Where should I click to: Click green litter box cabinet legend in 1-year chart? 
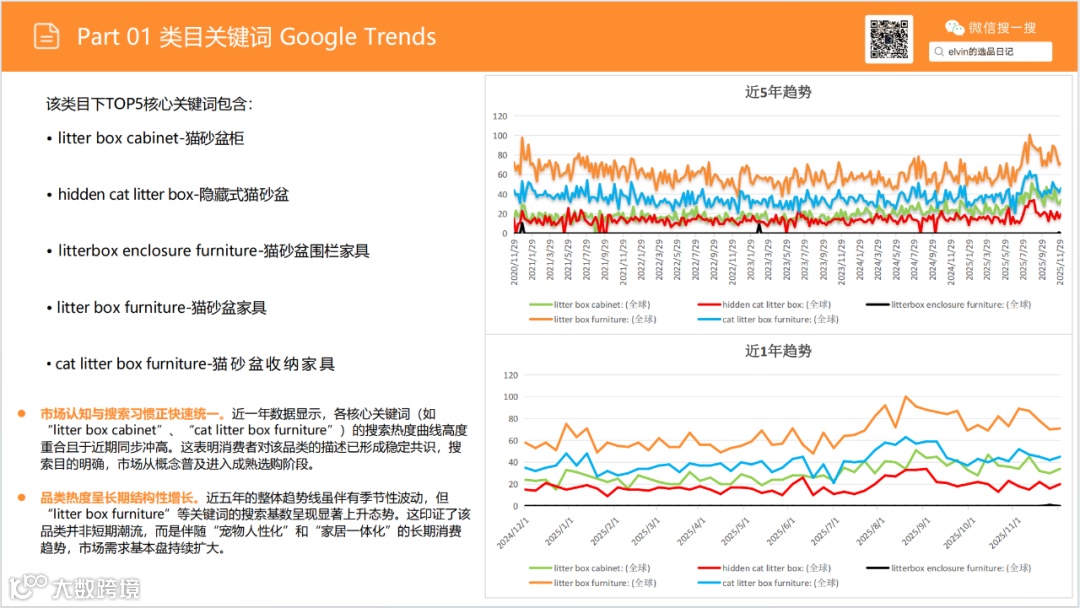(x=590, y=568)
